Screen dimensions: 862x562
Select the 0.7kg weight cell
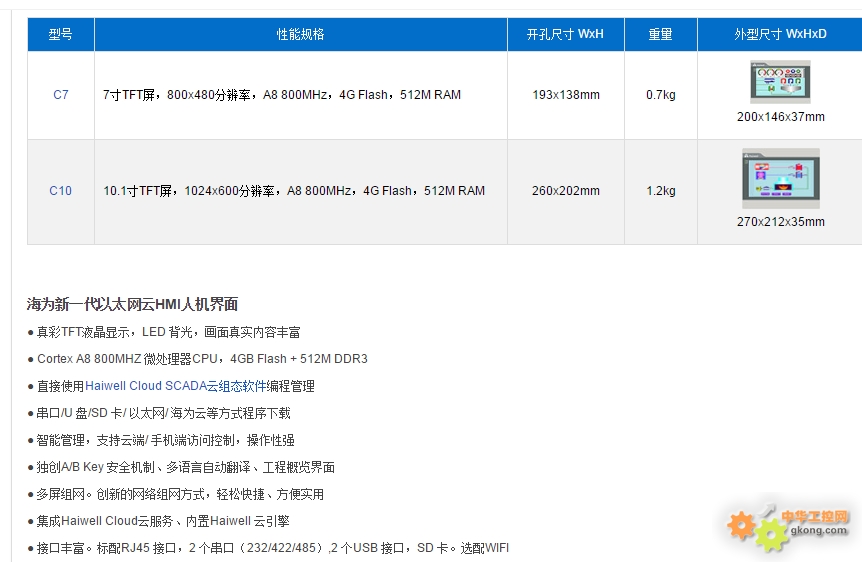pyautogui.click(x=661, y=95)
